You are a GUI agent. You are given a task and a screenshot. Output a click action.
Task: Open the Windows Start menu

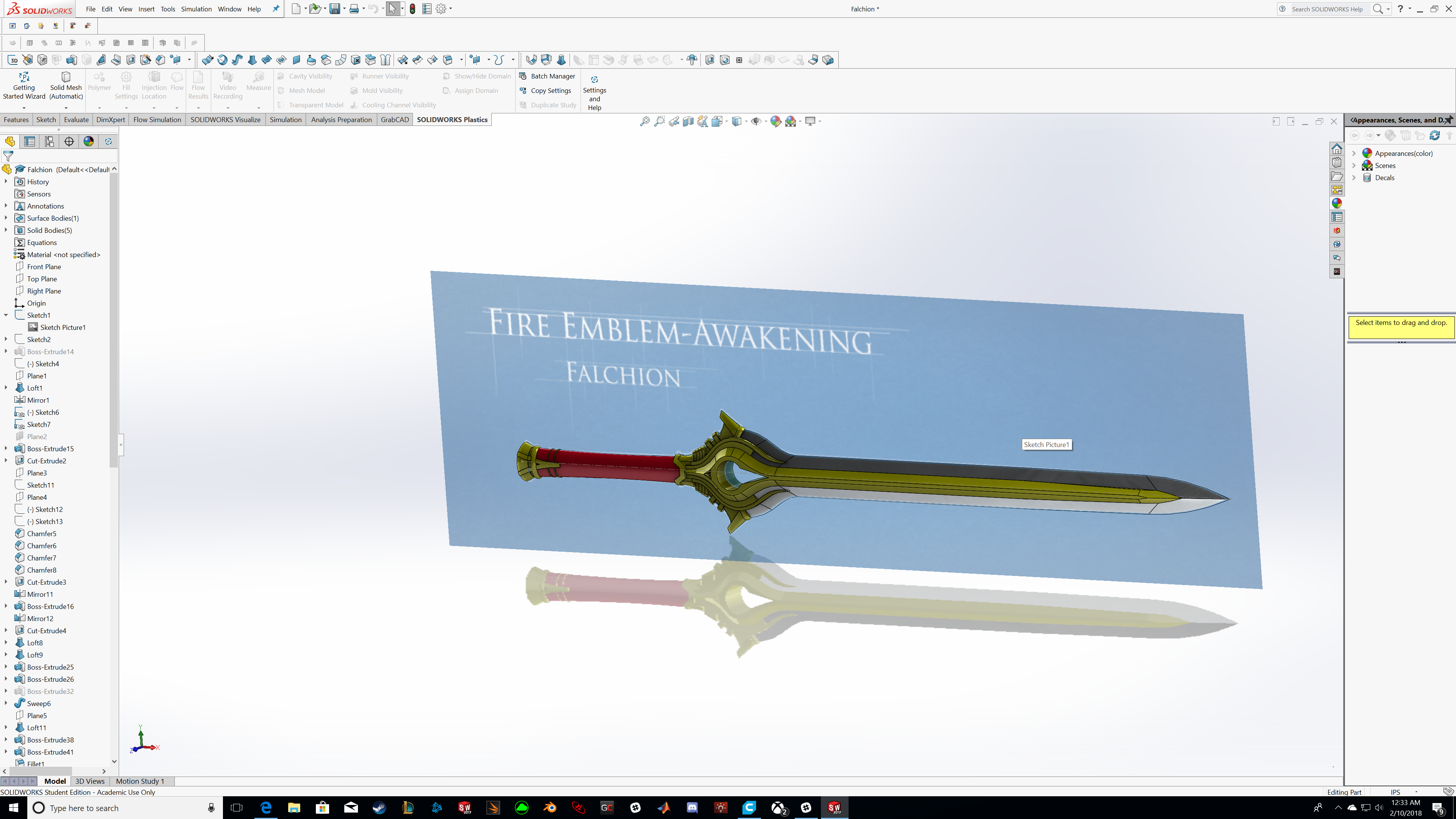(14, 808)
